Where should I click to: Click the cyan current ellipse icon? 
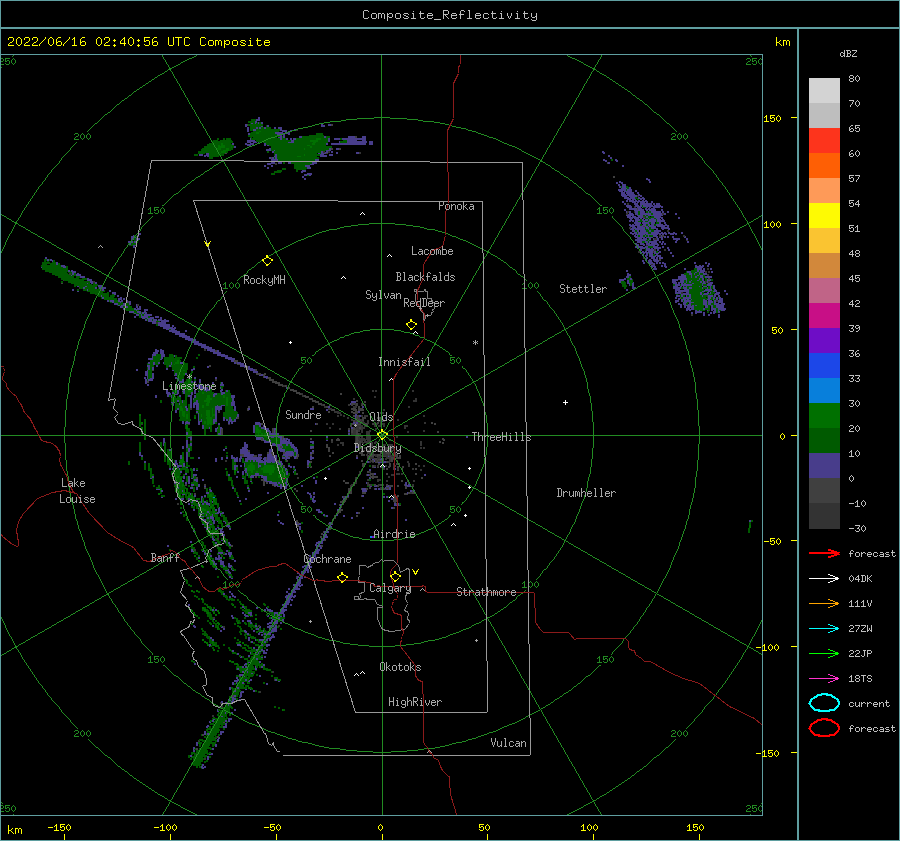(x=824, y=703)
